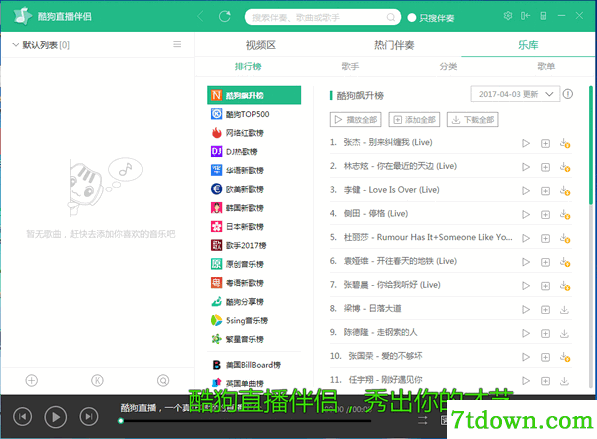Screen dimensions: 597x439
Task: Toggle the playback mode icon in player bar
Action: (x=423, y=420)
